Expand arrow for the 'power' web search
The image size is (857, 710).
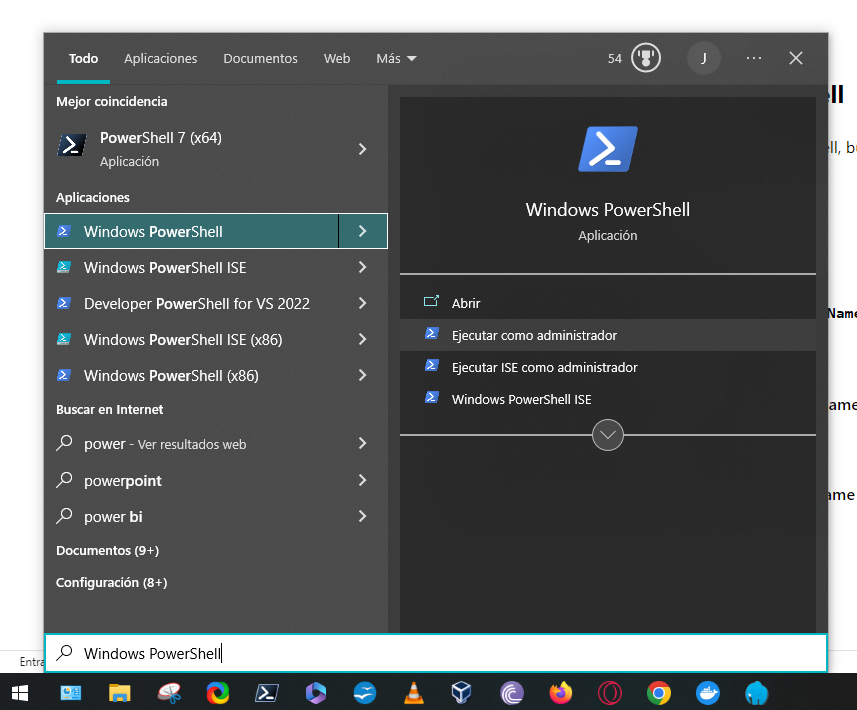coord(362,443)
